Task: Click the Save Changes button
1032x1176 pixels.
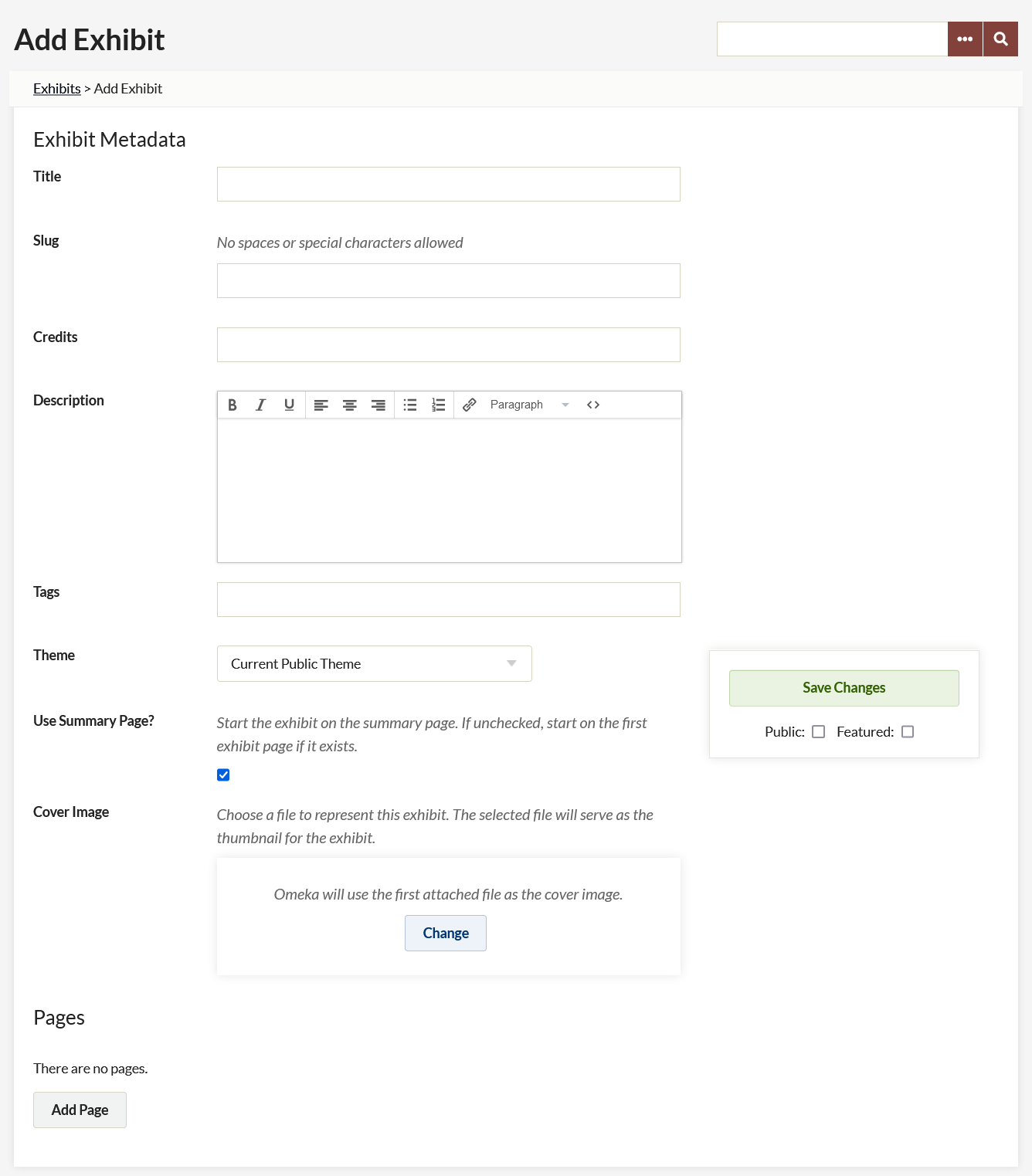Action: pos(844,688)
